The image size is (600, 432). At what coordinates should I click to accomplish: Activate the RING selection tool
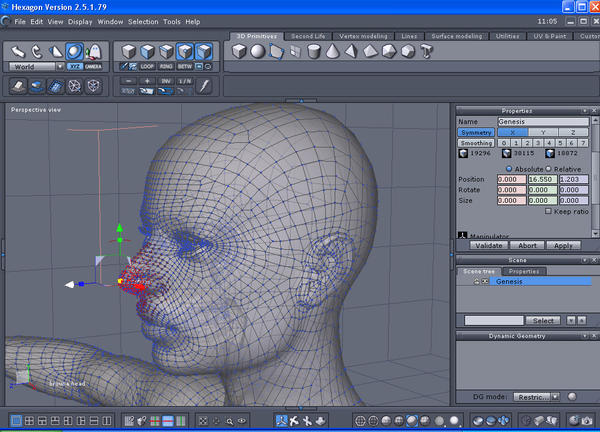(167, 66)
